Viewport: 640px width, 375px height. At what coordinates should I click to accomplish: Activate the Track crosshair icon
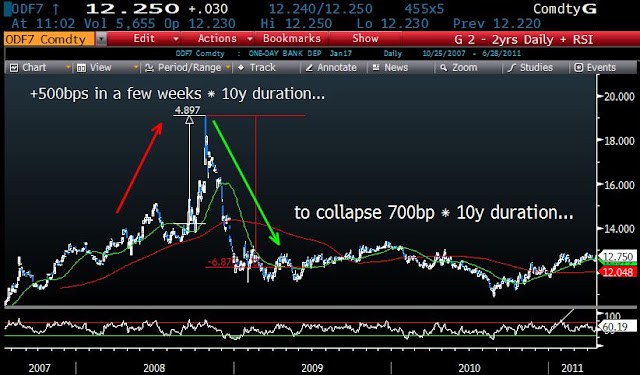[241, 67]
